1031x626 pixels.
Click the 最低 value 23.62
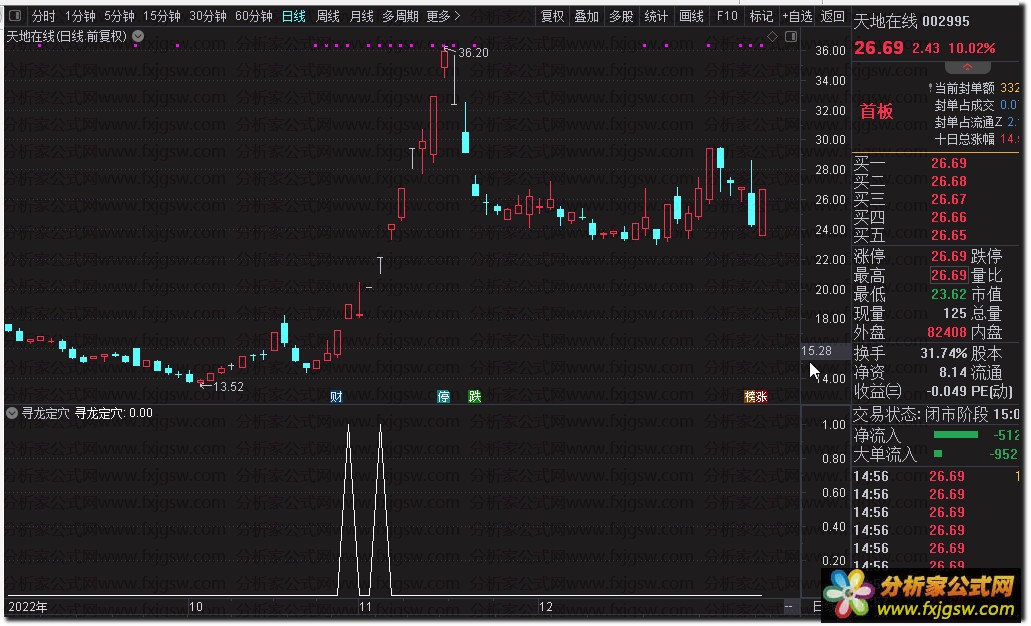[x=948, y=294]
